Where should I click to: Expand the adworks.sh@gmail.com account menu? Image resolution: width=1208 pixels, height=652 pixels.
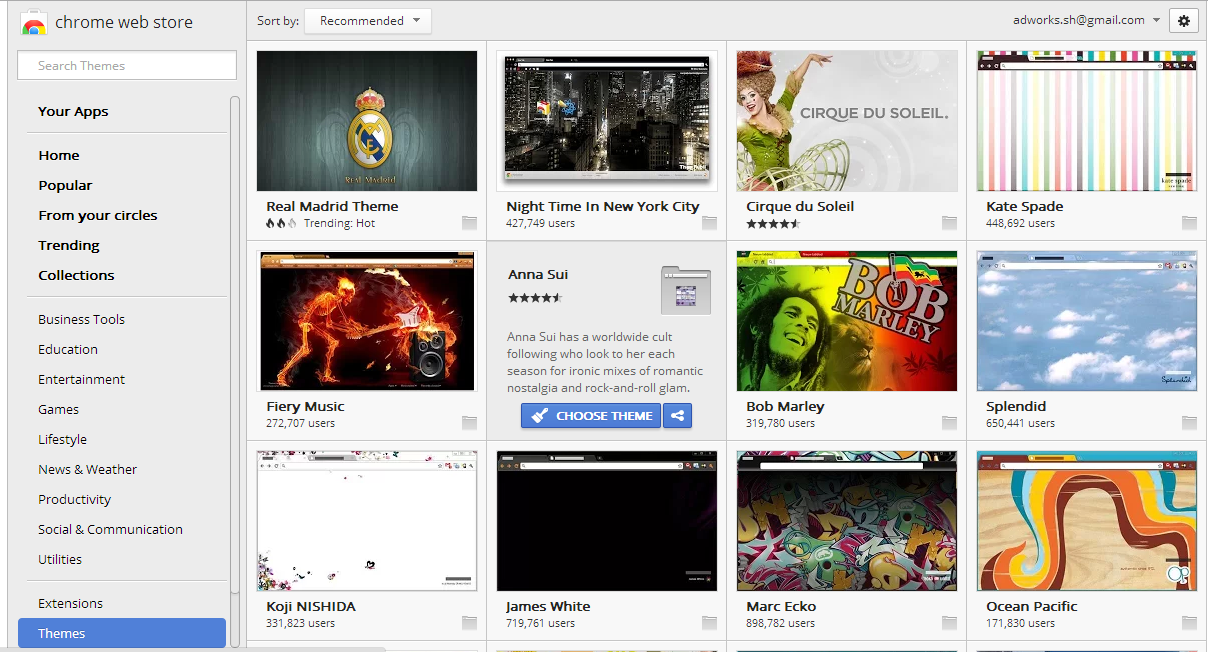(x=1086, y=20)
